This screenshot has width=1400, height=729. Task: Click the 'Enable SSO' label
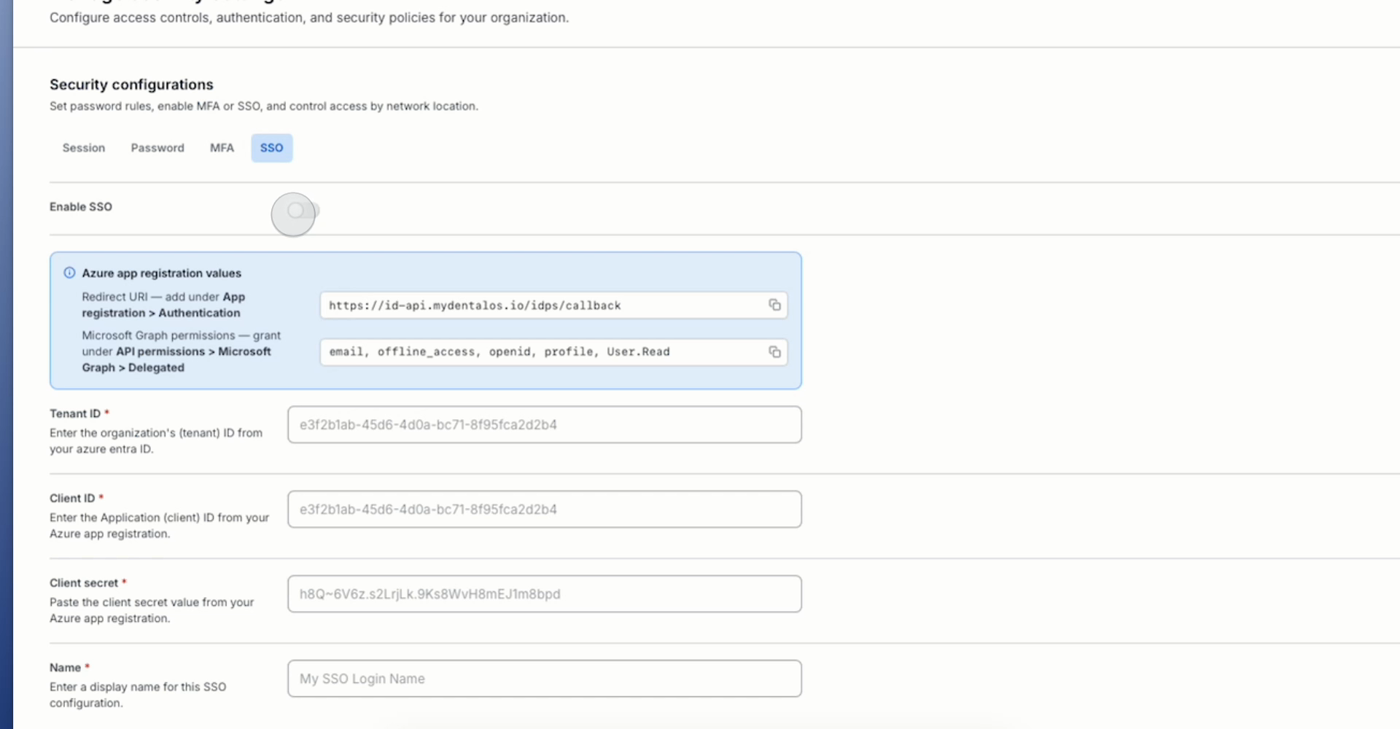81,207
